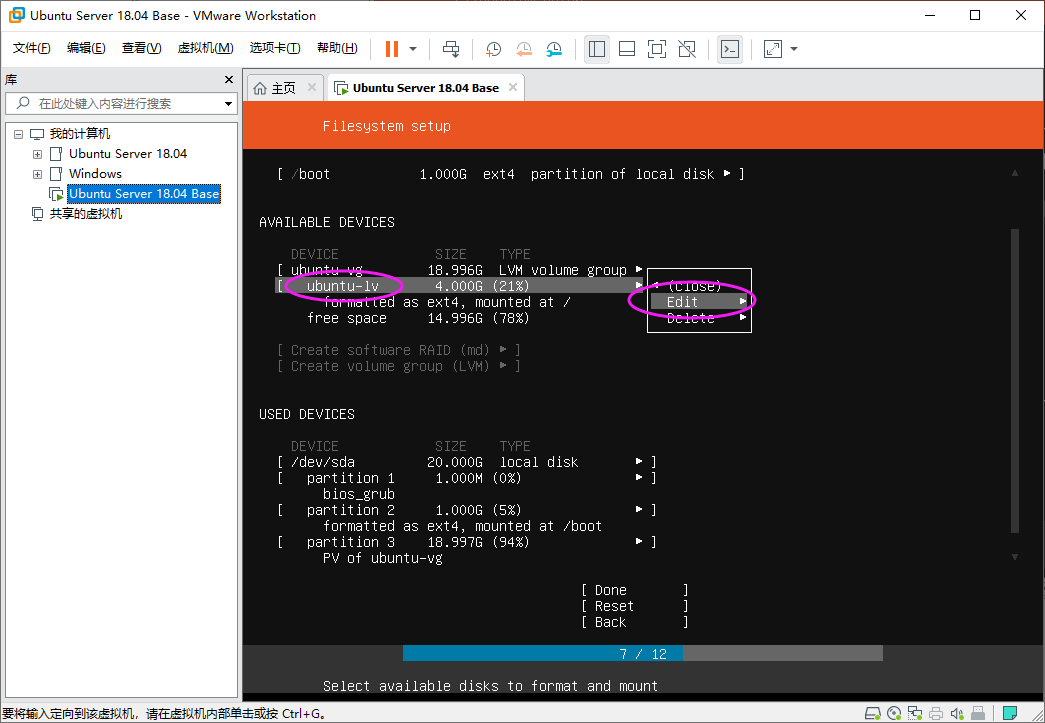Select Windows VM in library tree
1045x723 pixels.
pyautogui.click(x=95, y=174)
